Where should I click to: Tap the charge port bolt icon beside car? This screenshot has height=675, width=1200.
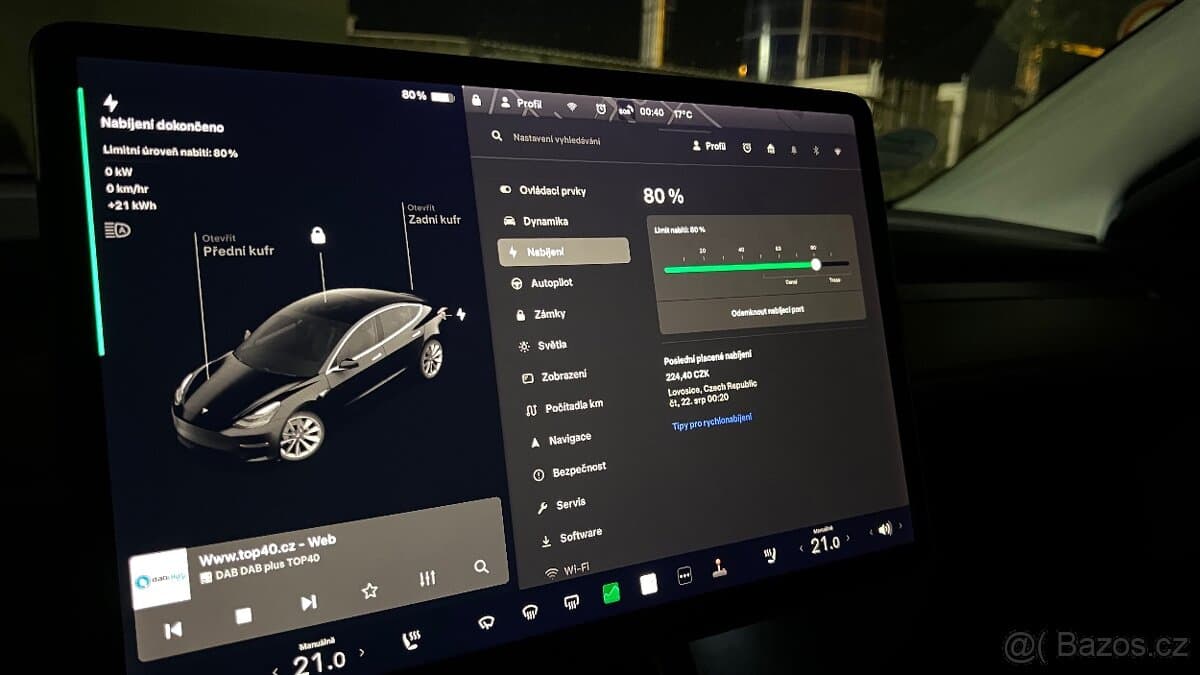(461, 314)
